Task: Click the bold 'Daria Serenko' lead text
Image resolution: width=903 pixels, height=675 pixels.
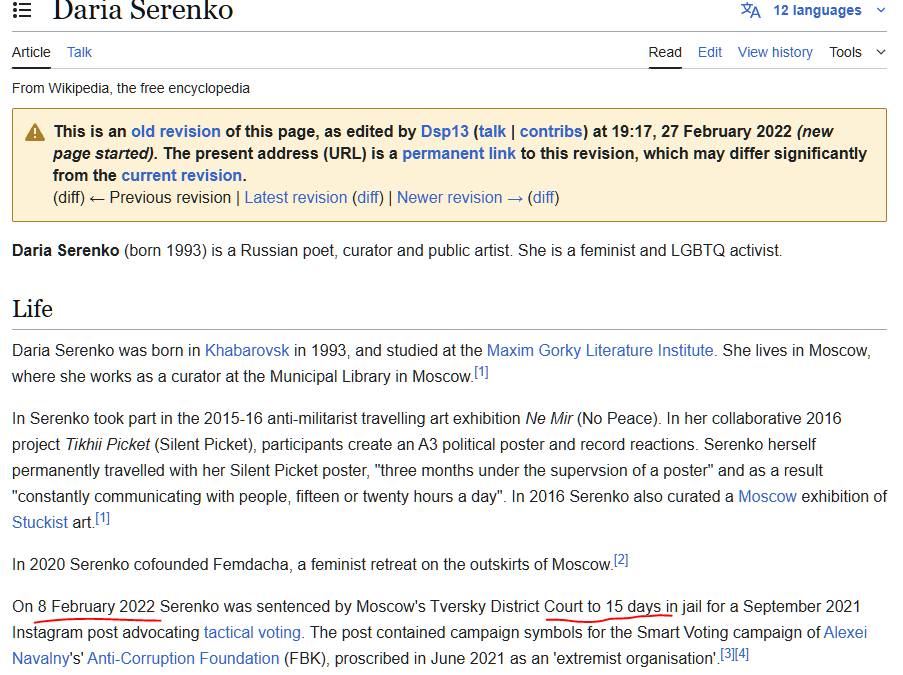Action: [x=66, y=251]
